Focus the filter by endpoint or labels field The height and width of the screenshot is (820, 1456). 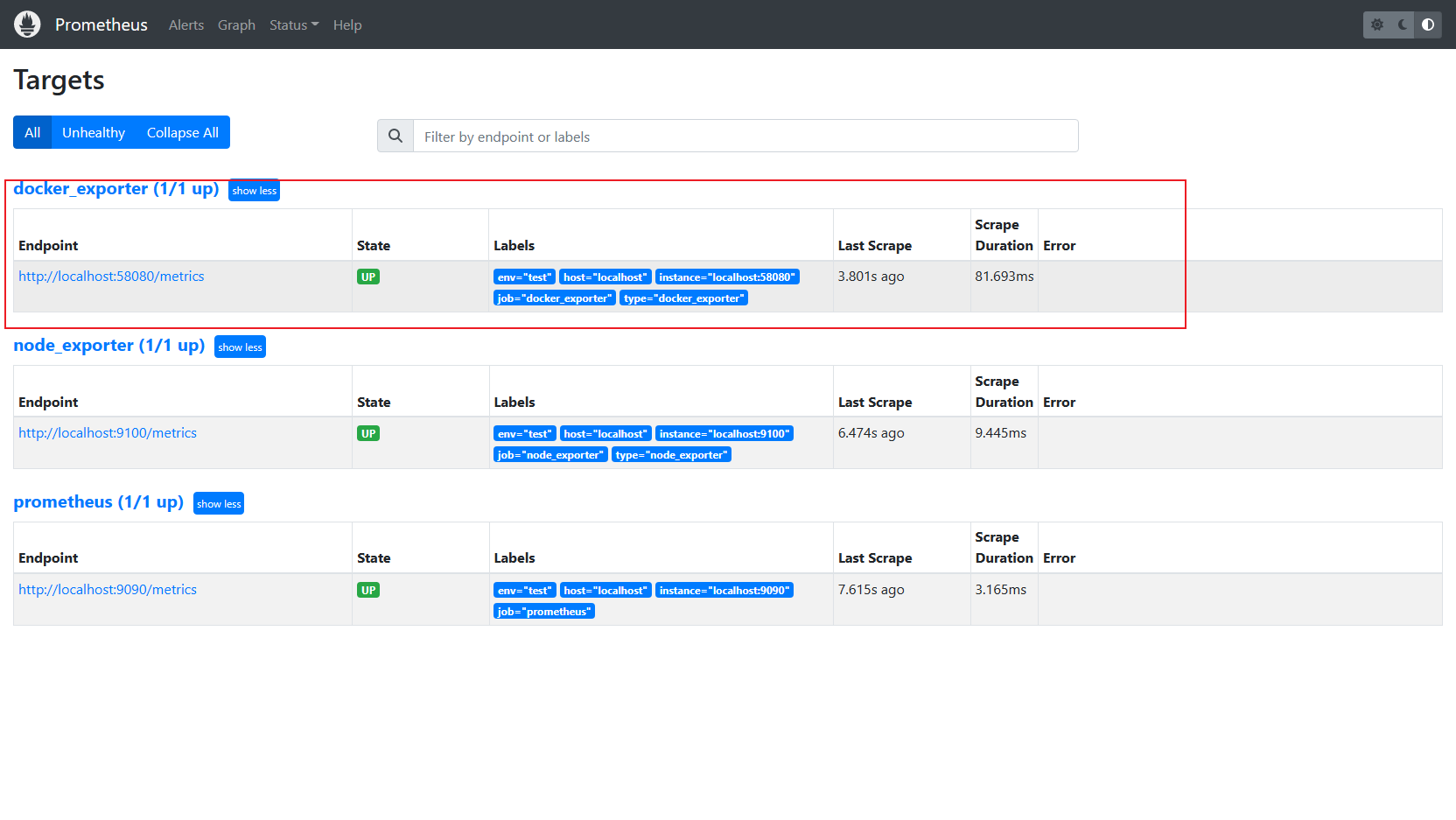[x=745, y=136]
